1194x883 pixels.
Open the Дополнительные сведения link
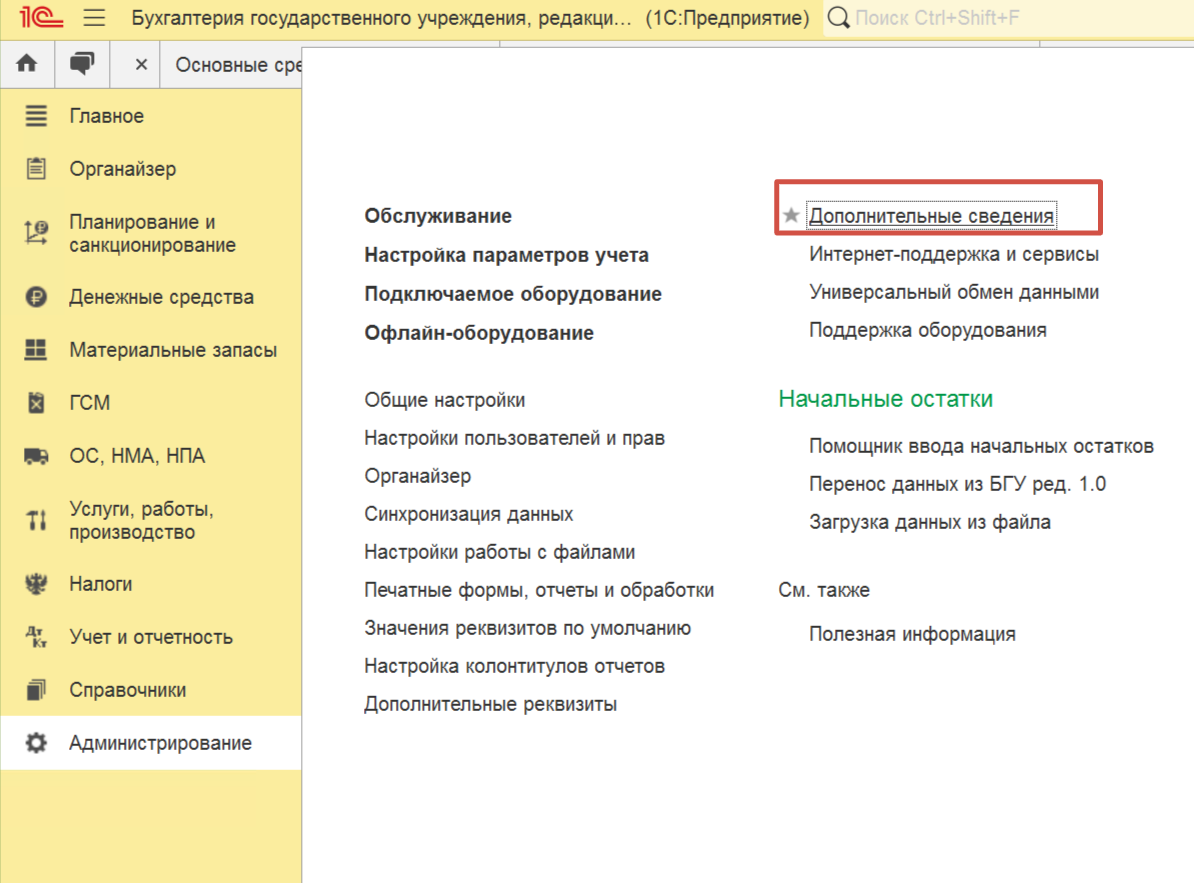tap(931, 215)
